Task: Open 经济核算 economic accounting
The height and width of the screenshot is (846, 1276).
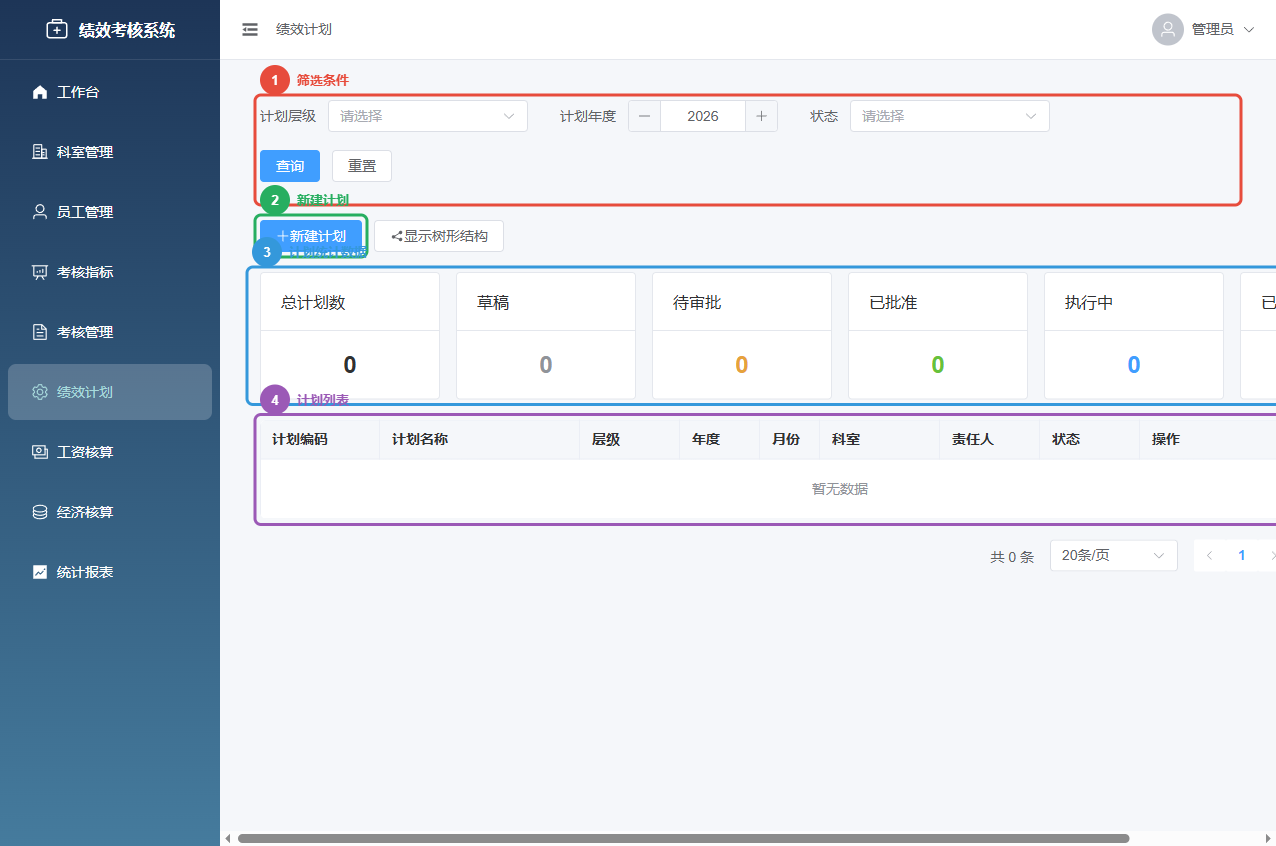Action: point(85,511)
